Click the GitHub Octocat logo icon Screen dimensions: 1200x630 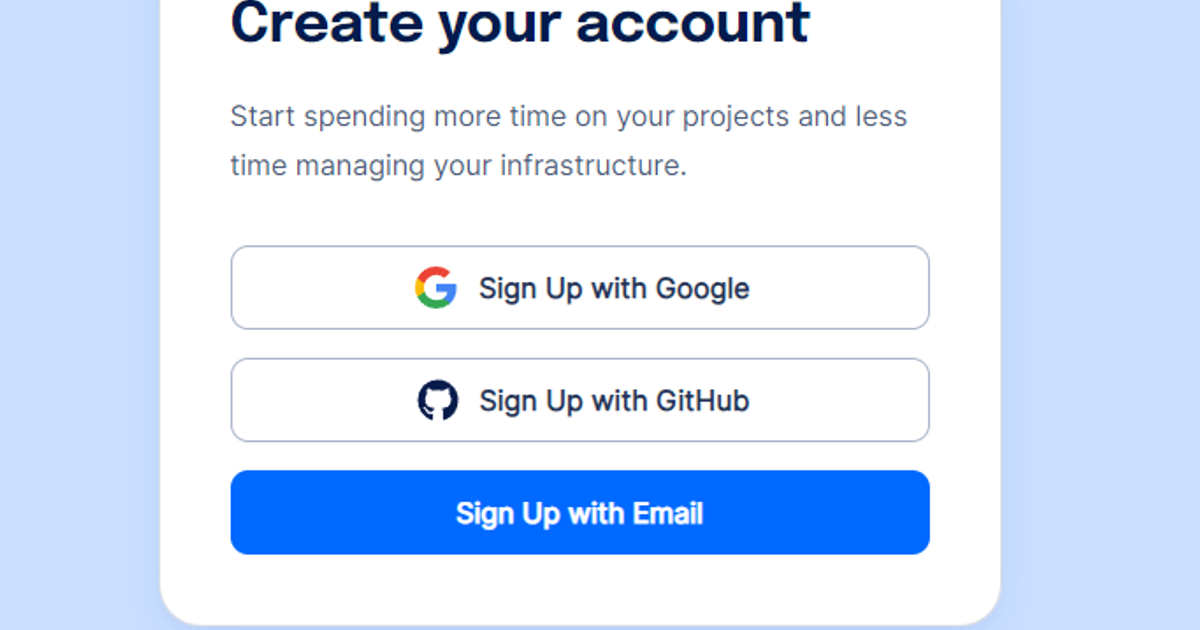click(437, 400)
